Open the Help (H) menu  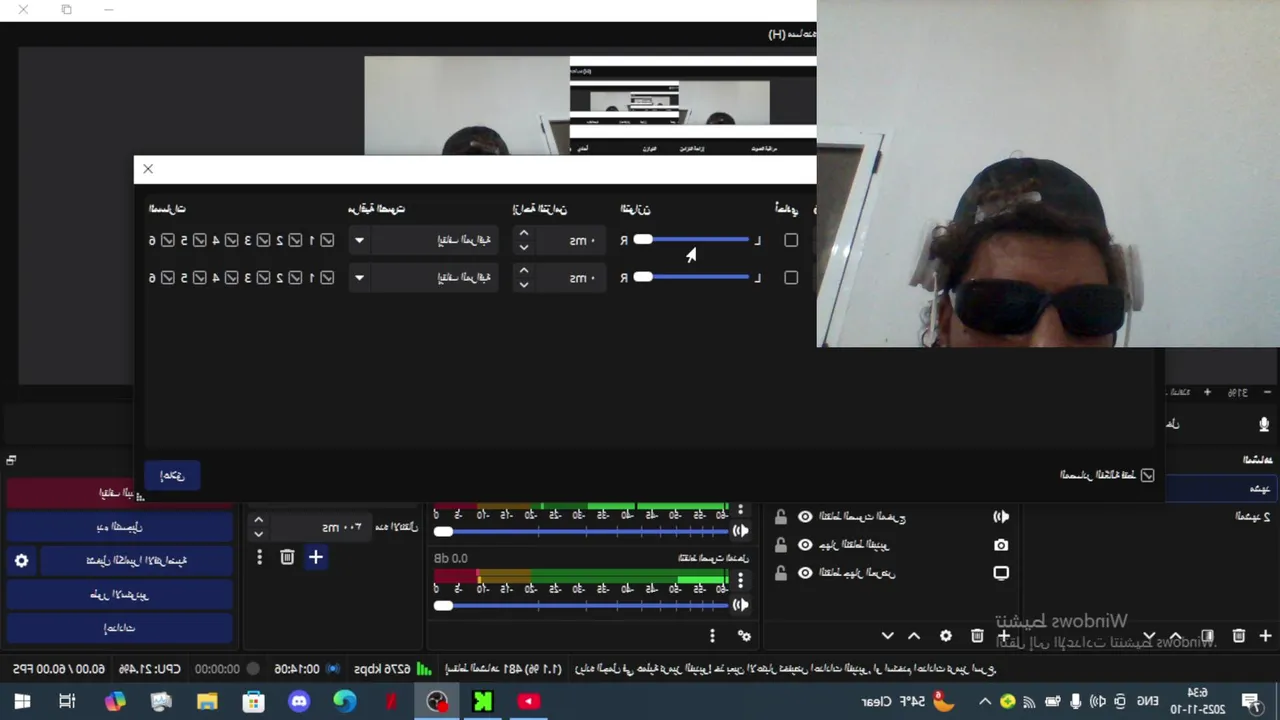coord(790,34)
